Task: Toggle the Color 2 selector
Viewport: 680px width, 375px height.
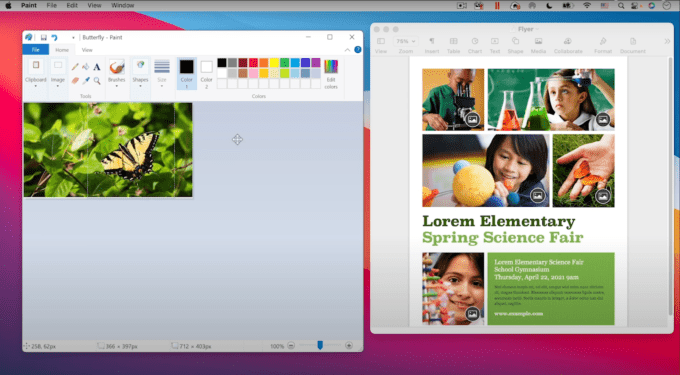Action: tap(206, 74)
